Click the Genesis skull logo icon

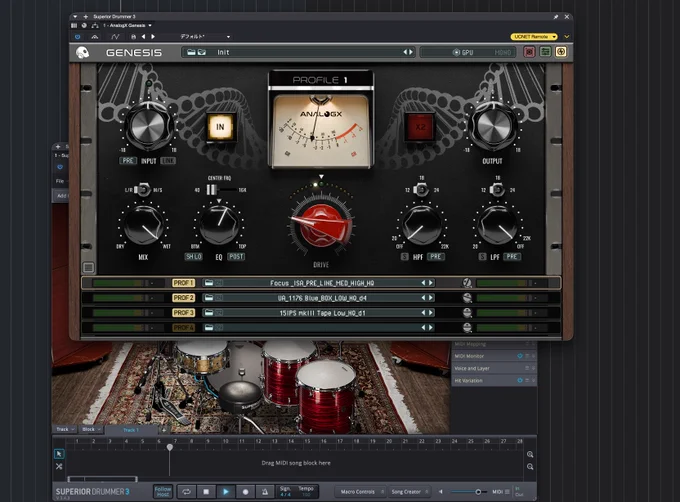(82, 52)
